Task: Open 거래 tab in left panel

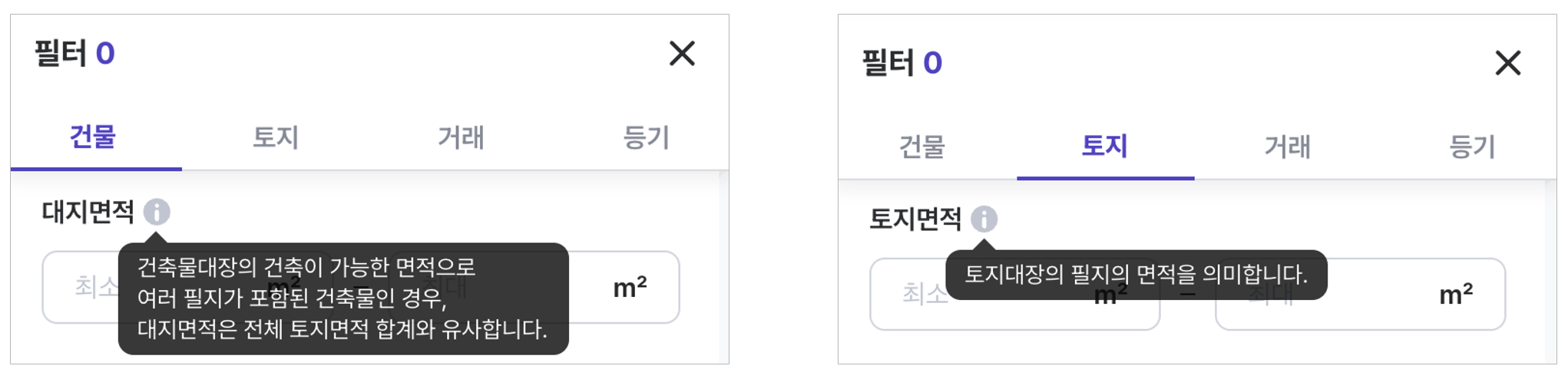Action: tap(461, 137)
